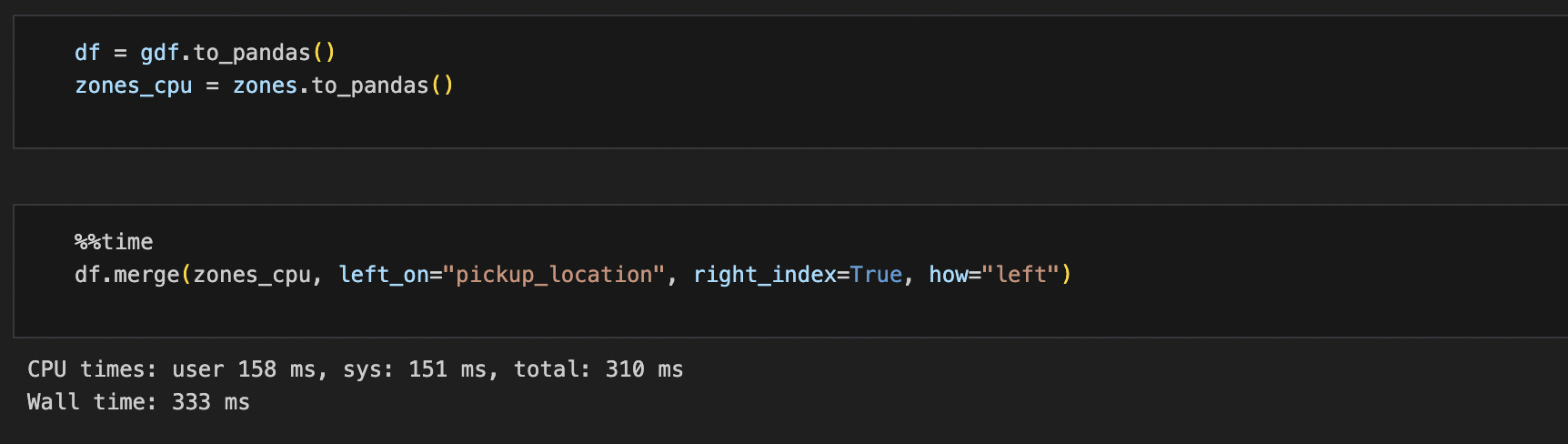
Task: Click the %%time magic command
Action: [x=114, y=242]
